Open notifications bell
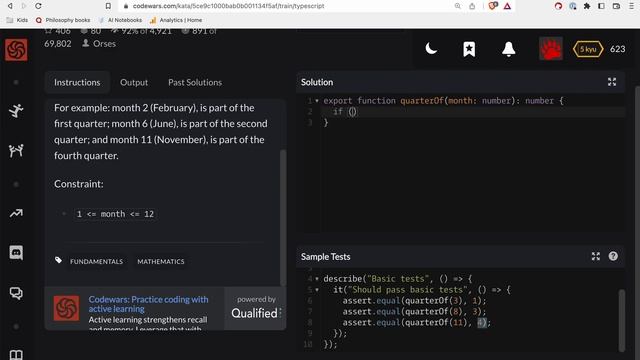This screenshot has width=640, height=360. (x=509, y=49)
